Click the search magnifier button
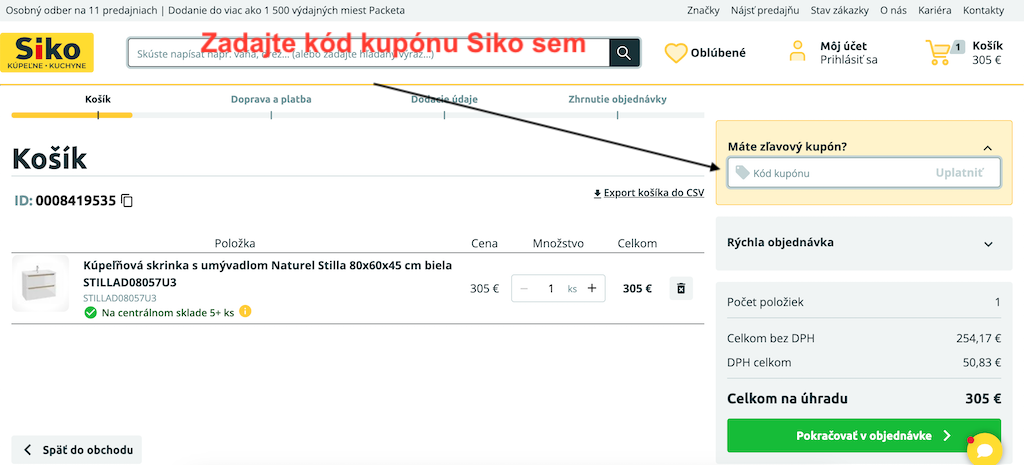Viewport: 1024px width, 465px height. pyautogui.click(x=624, y=52)
